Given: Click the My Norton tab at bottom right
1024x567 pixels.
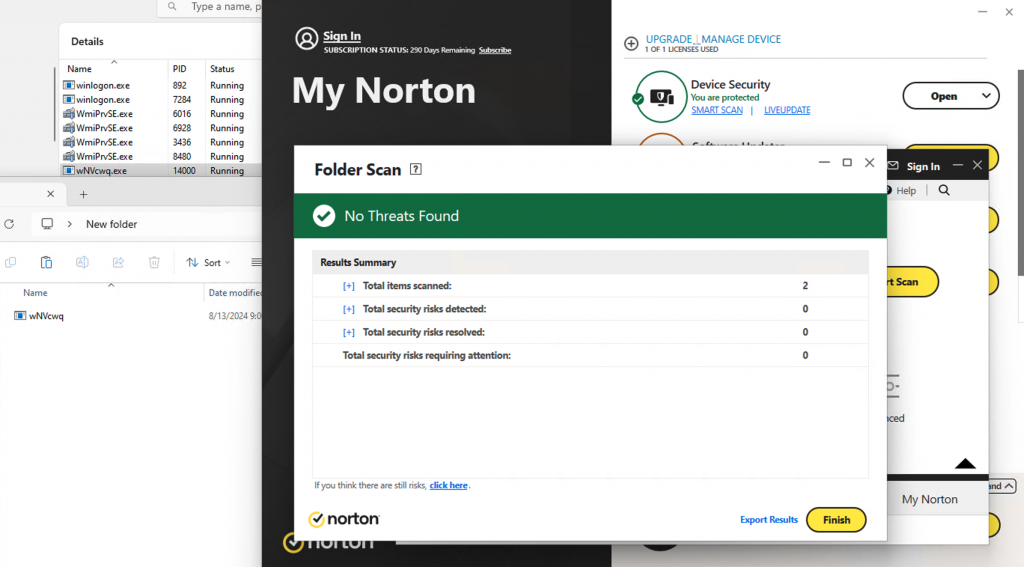Looking at the screenshot, I should coord(929,499).
